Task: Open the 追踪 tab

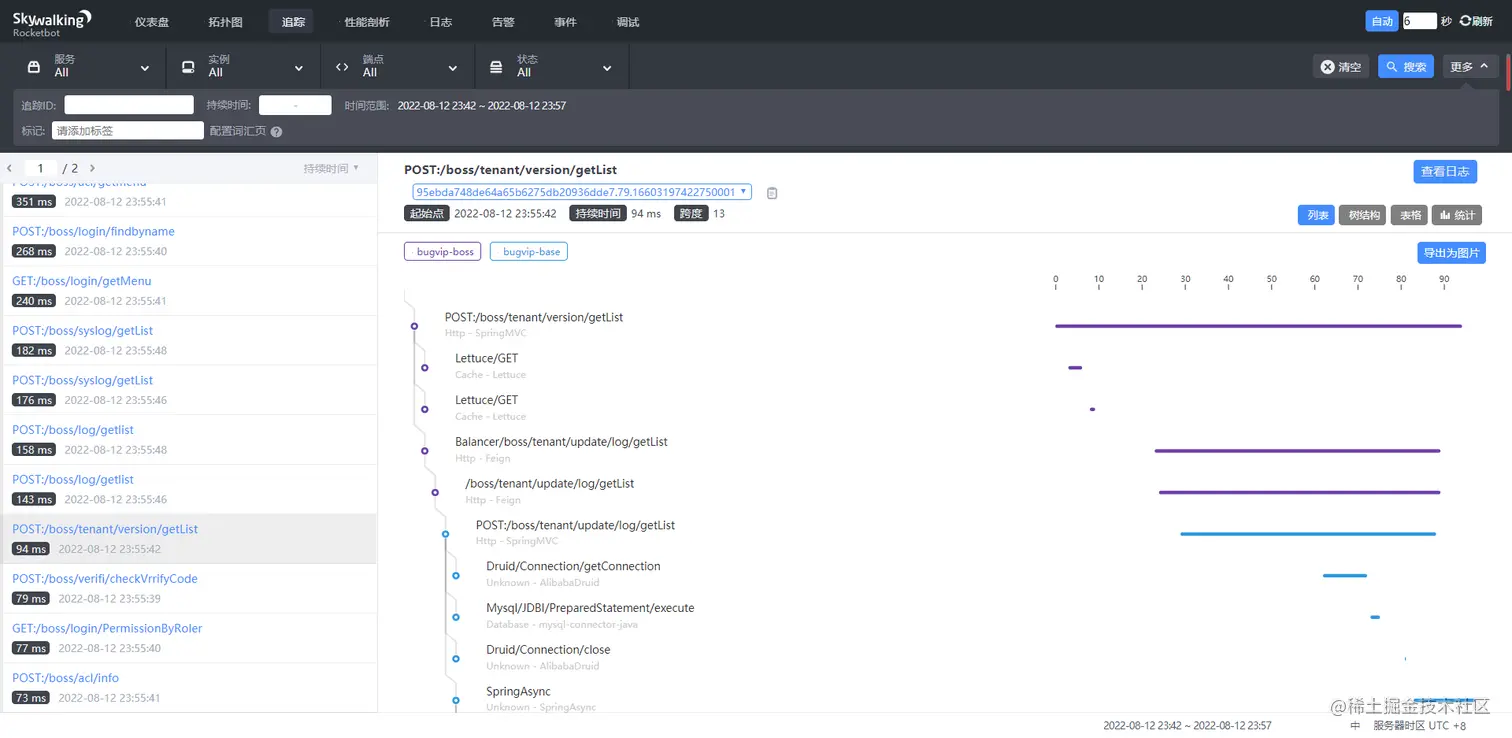Action: pyautogui.click(x=293, y=22)
